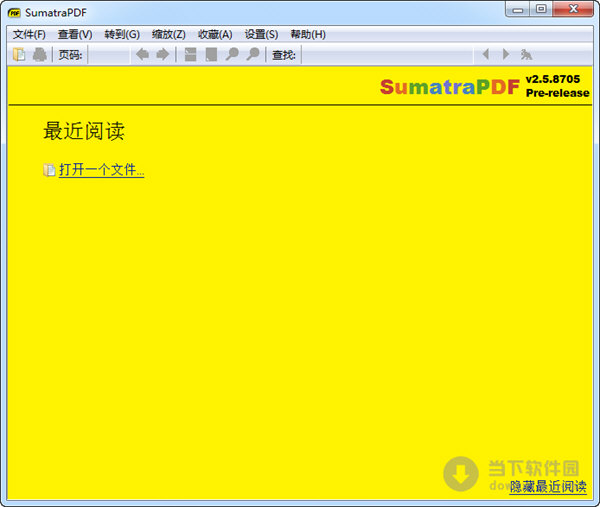Minimize the SumatraPDF window

click(x=518, y=9)
